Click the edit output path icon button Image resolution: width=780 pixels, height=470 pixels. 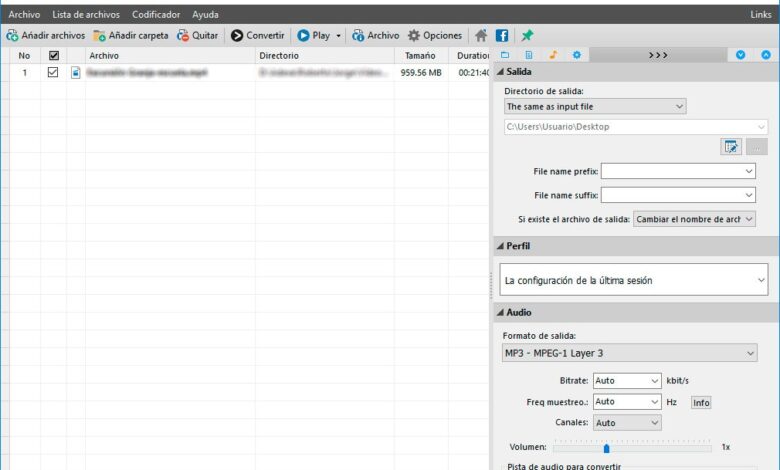click(x=731, y=147)
